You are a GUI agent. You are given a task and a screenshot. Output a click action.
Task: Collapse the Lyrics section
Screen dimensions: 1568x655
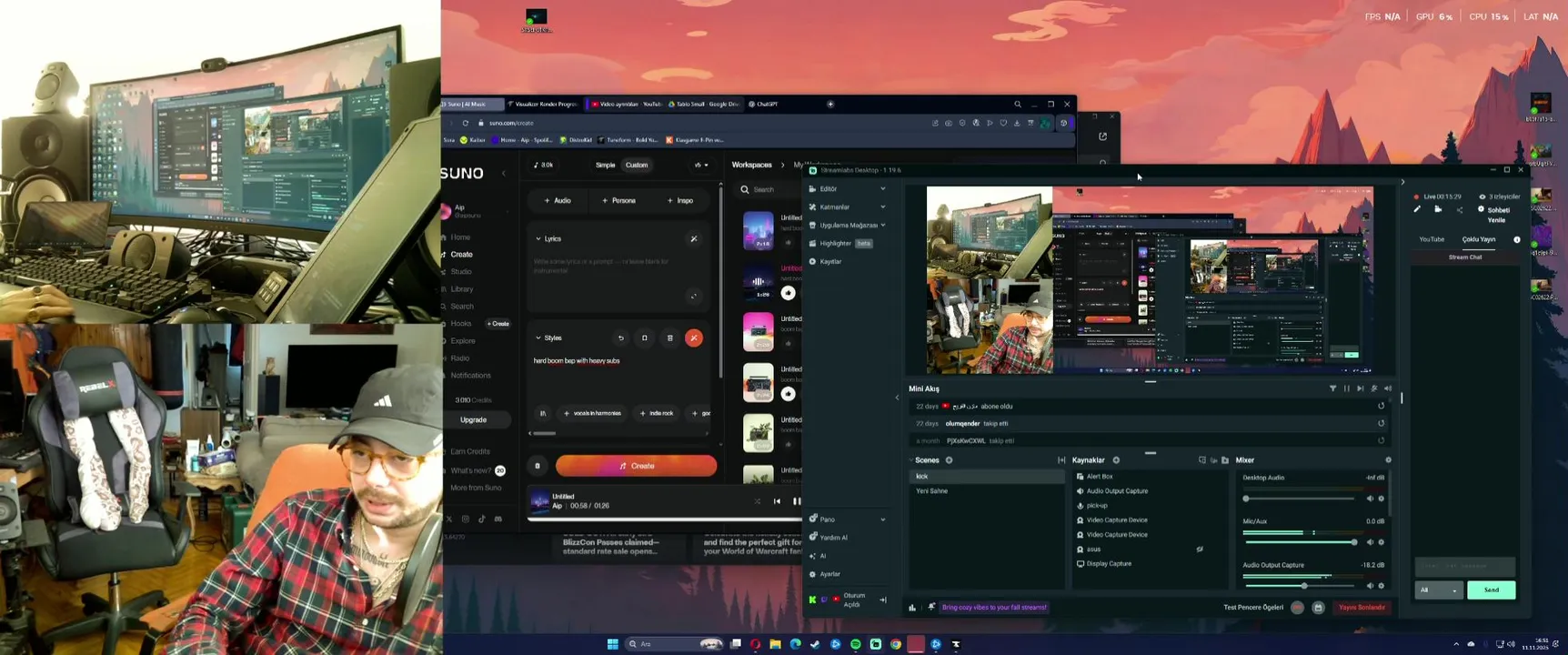538,239
